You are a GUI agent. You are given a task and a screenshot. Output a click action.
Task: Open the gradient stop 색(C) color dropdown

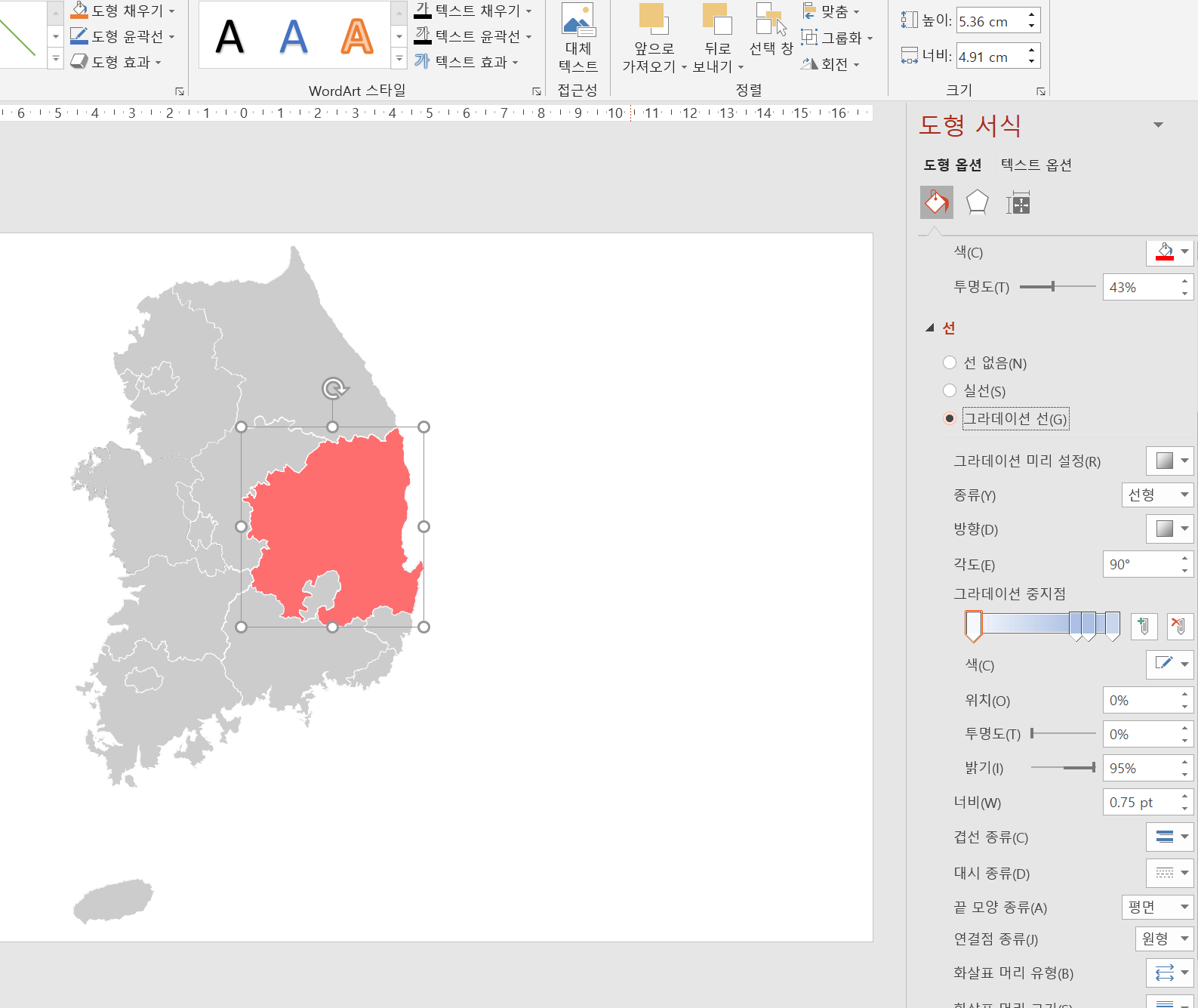tap(1170, 664)
